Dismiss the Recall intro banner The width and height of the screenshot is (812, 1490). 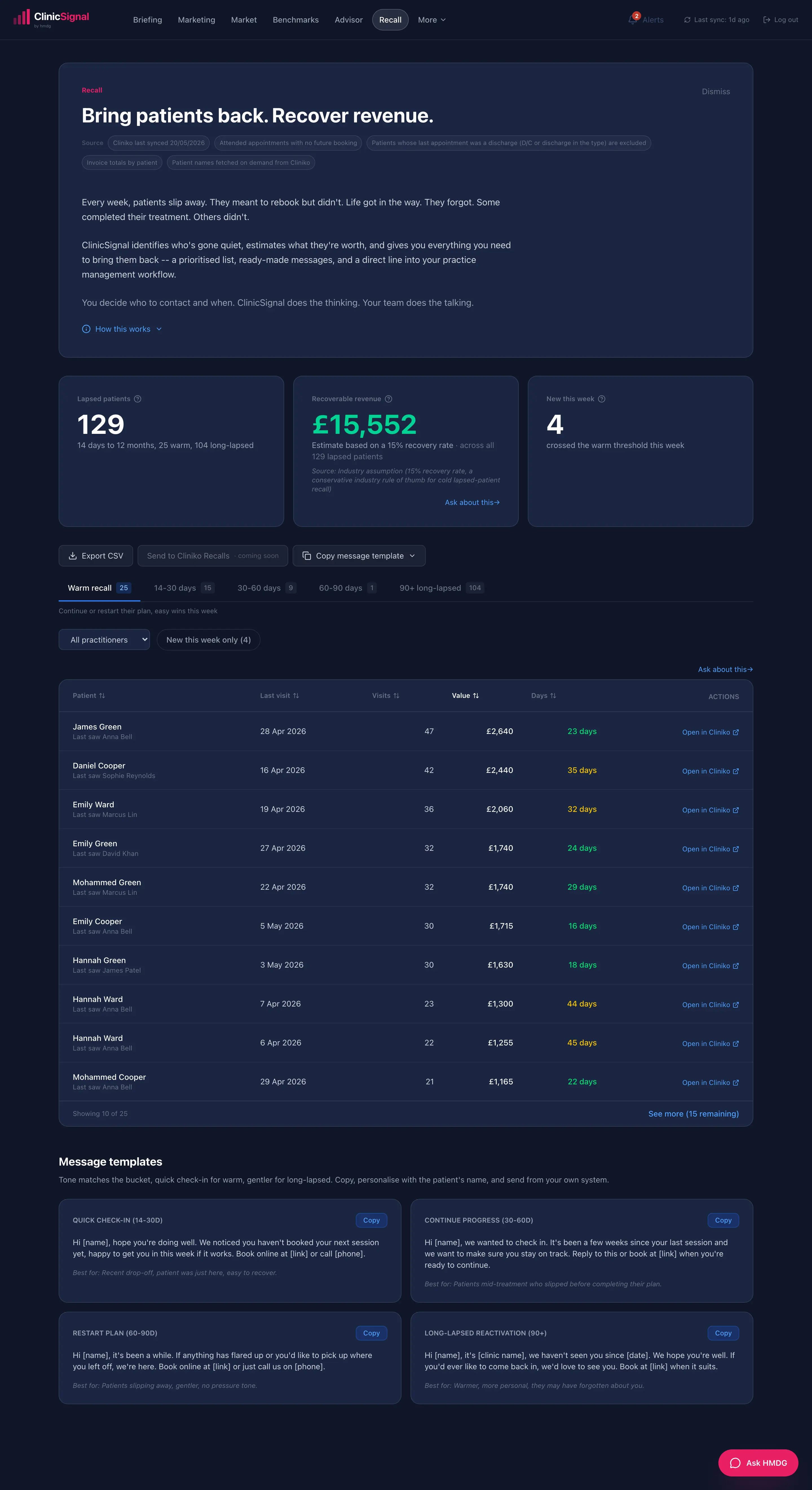click(x=716, y=91)
